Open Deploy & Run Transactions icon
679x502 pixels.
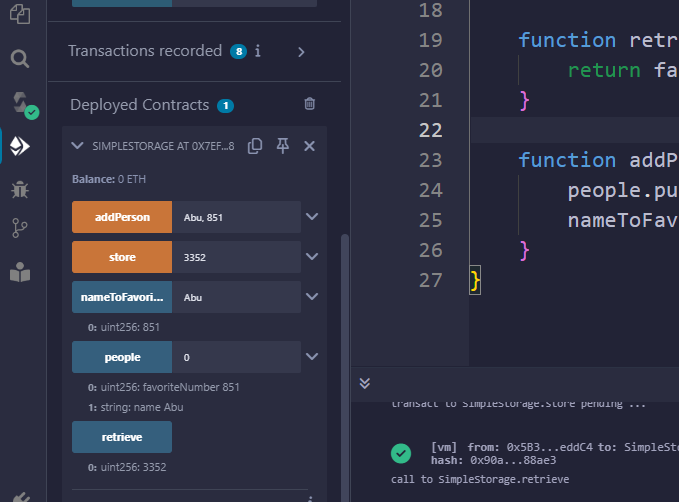click(x=20, y=147)
